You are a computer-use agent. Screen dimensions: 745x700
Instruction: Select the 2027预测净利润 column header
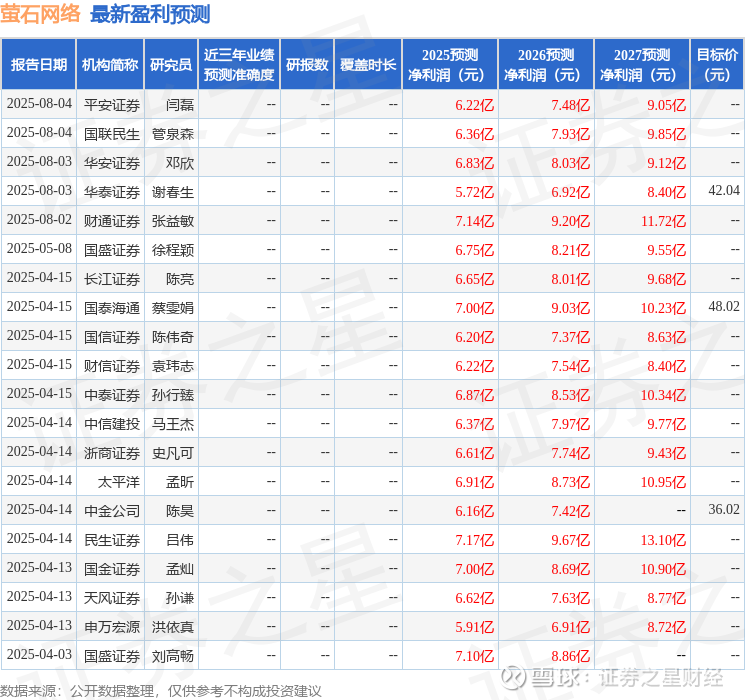coord(642,65)
